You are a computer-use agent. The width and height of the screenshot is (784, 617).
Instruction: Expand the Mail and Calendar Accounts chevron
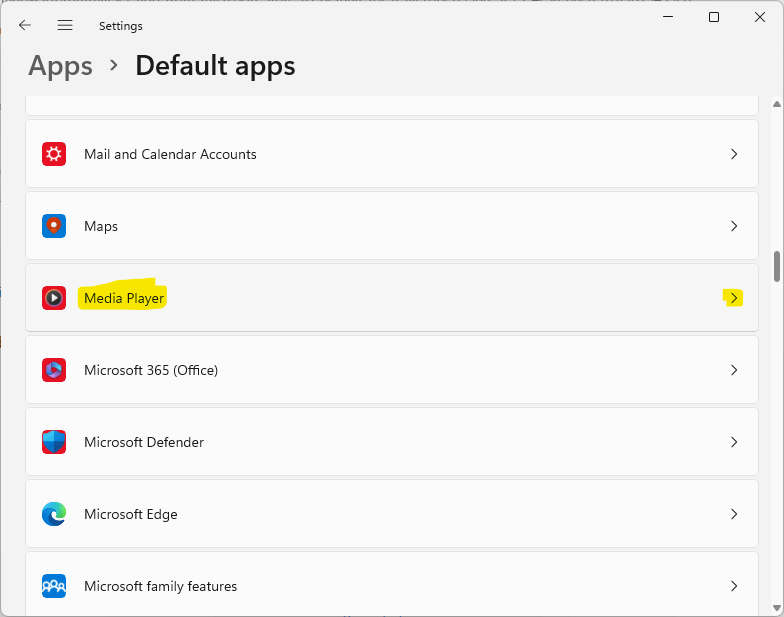[734, 154]
